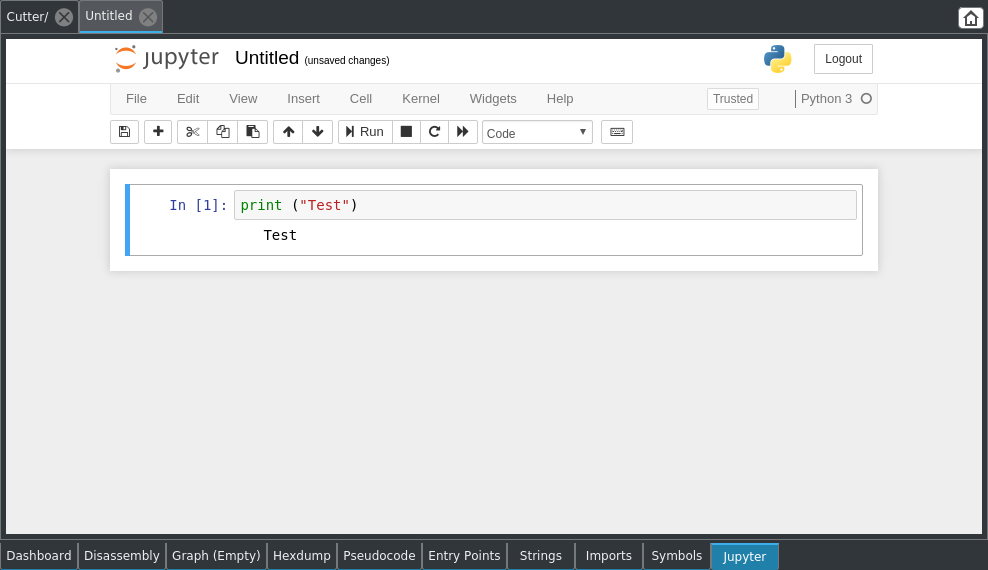This screenshot has height=570, width=988.
Task: Paste cells below clipboard icon
Action: (x=253, y=132)
